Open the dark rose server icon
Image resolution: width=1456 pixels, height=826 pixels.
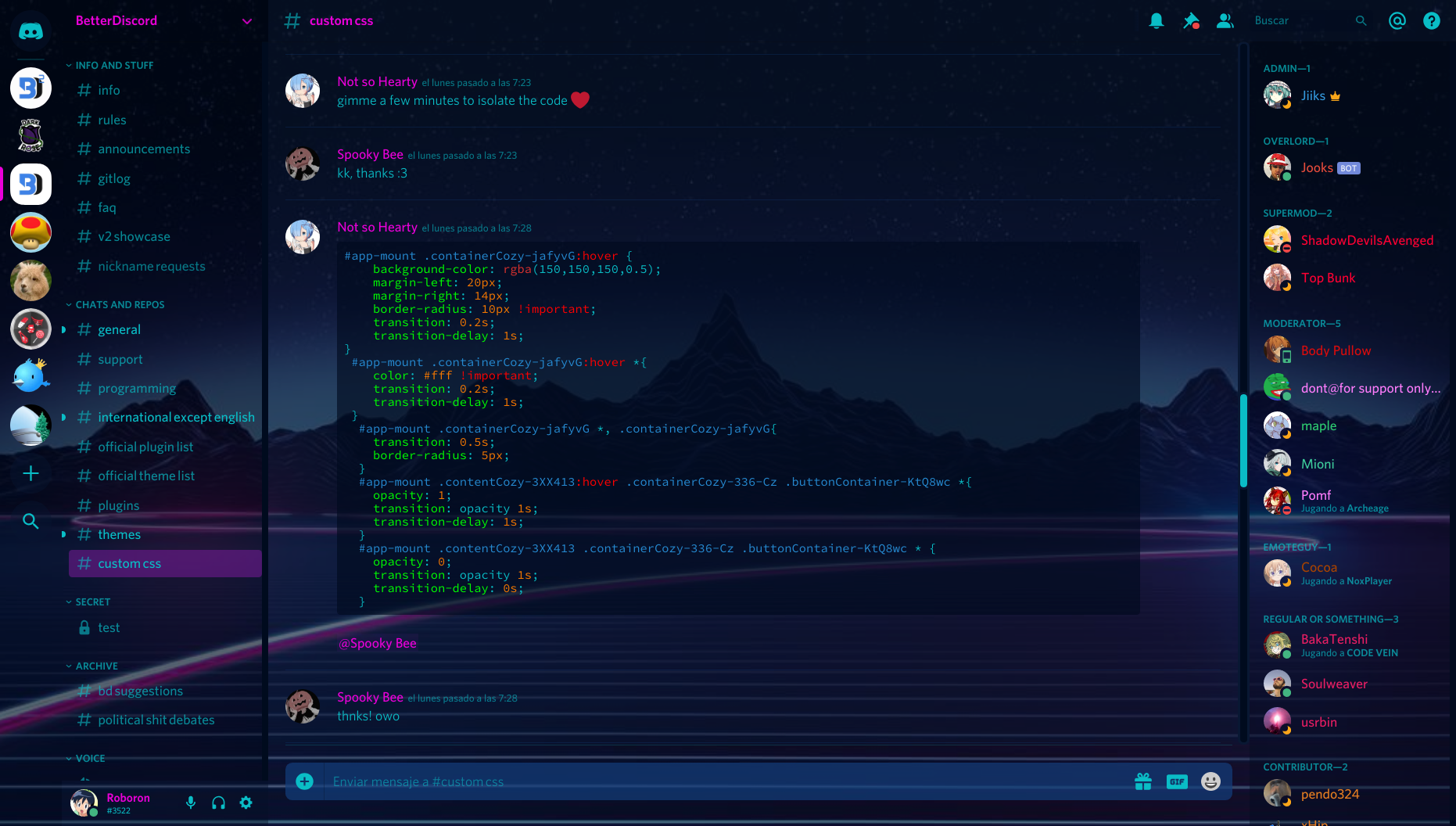click(30, 135)
